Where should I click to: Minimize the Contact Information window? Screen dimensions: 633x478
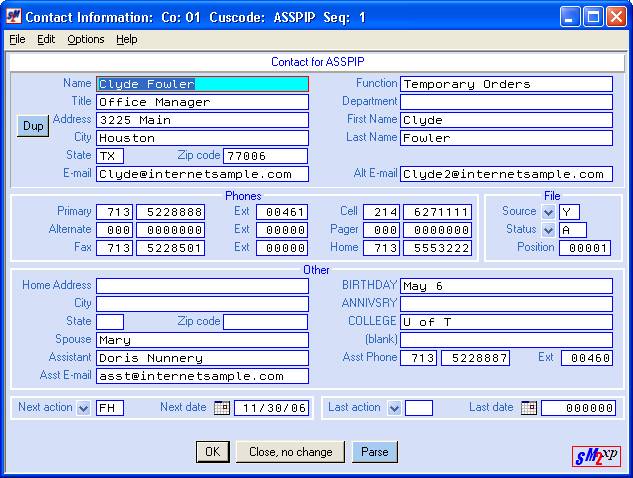coord(570,17)
